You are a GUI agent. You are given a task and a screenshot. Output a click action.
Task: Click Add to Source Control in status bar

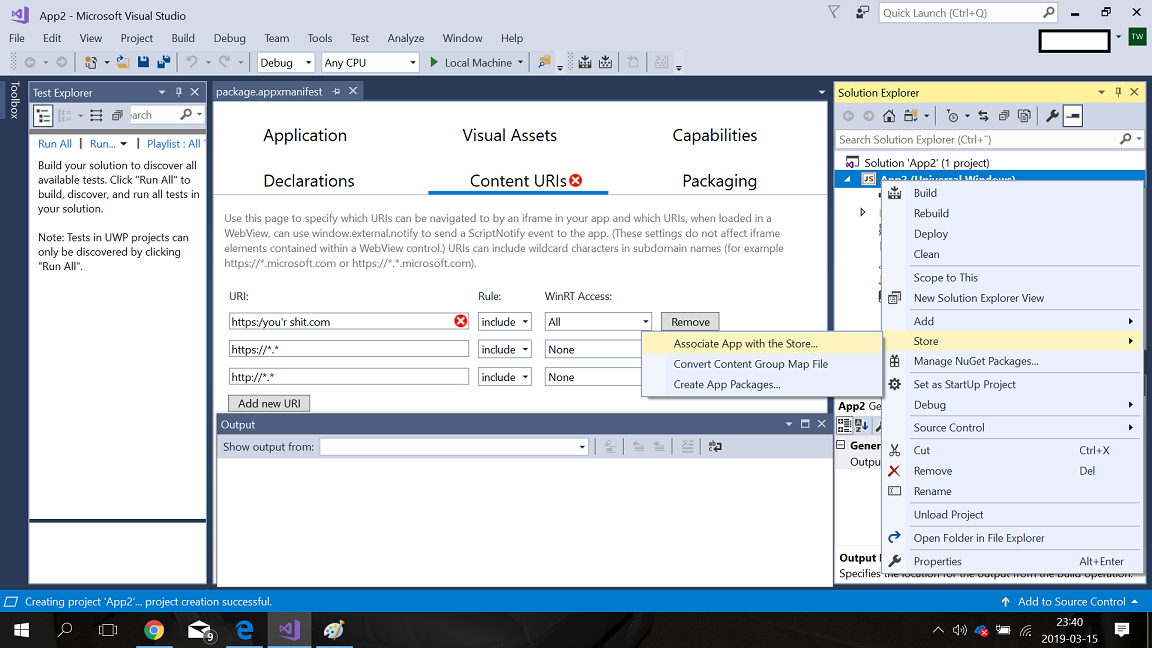click(x=1071, y=601)
